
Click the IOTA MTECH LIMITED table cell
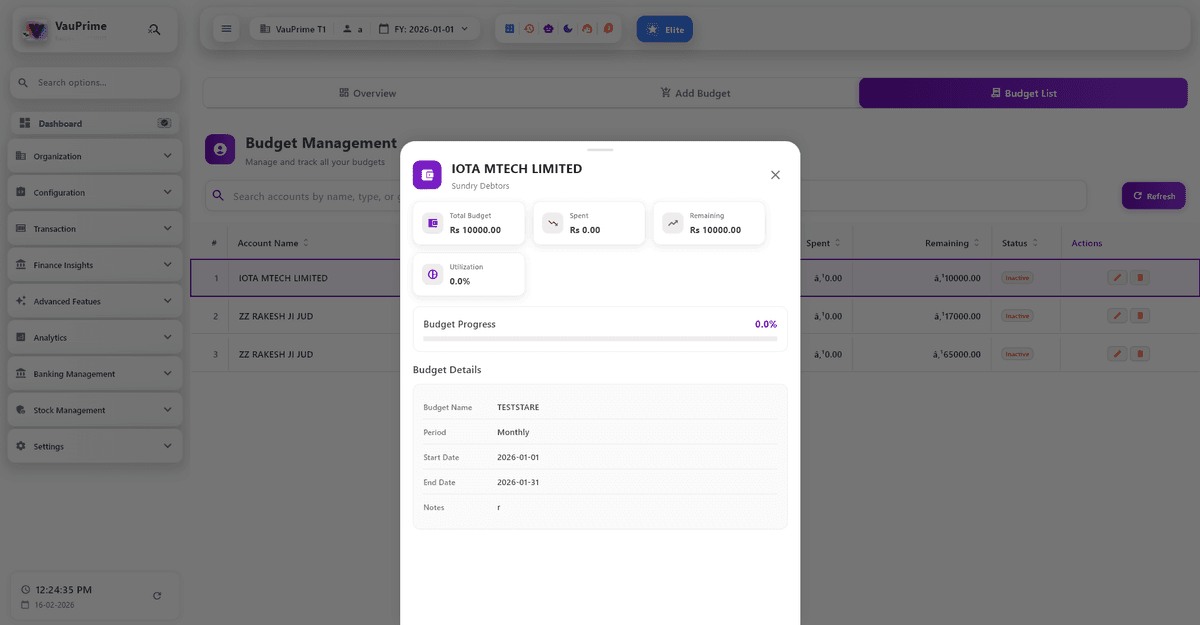click(x=283, y=278)
